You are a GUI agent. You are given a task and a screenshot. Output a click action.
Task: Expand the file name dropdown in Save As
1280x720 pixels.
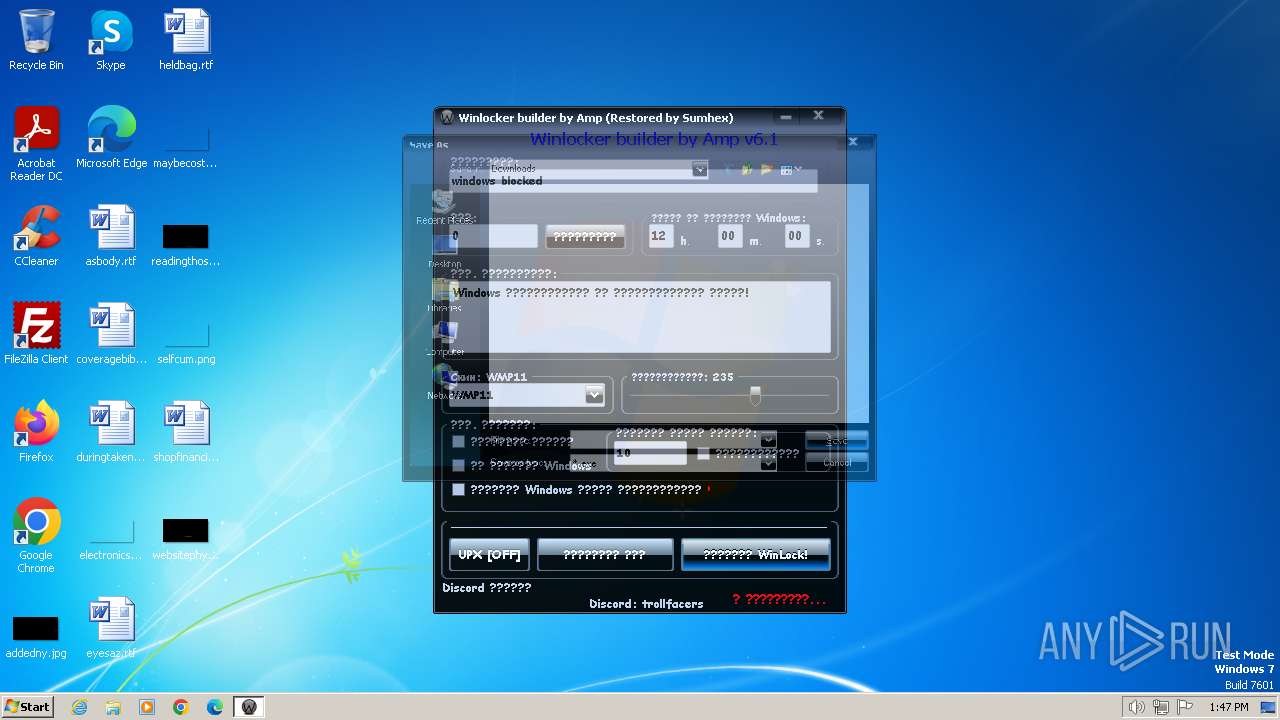click(x=768, y=441)
